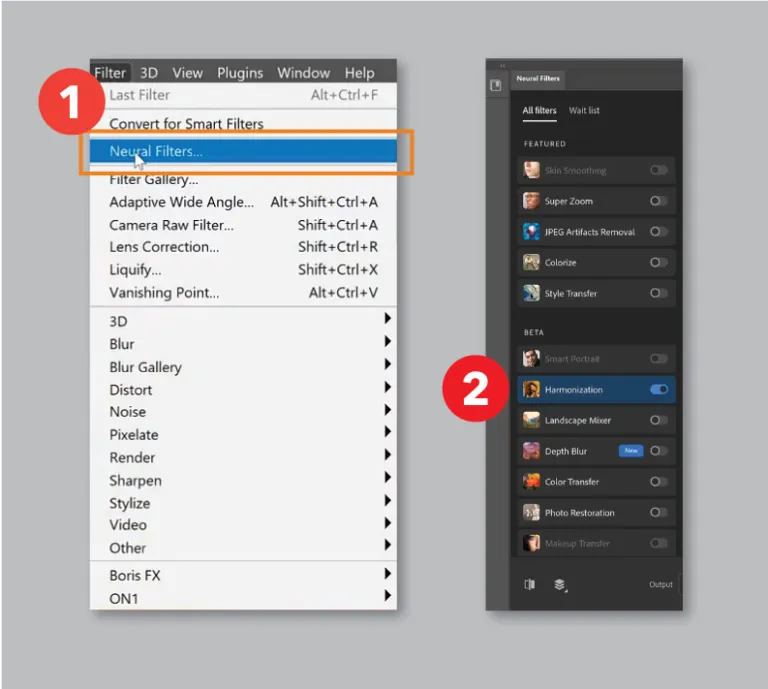Open the Boris FX submenu
Image resolution: width=768 pixels, height=689 pixels.
[x=243, y=575]
